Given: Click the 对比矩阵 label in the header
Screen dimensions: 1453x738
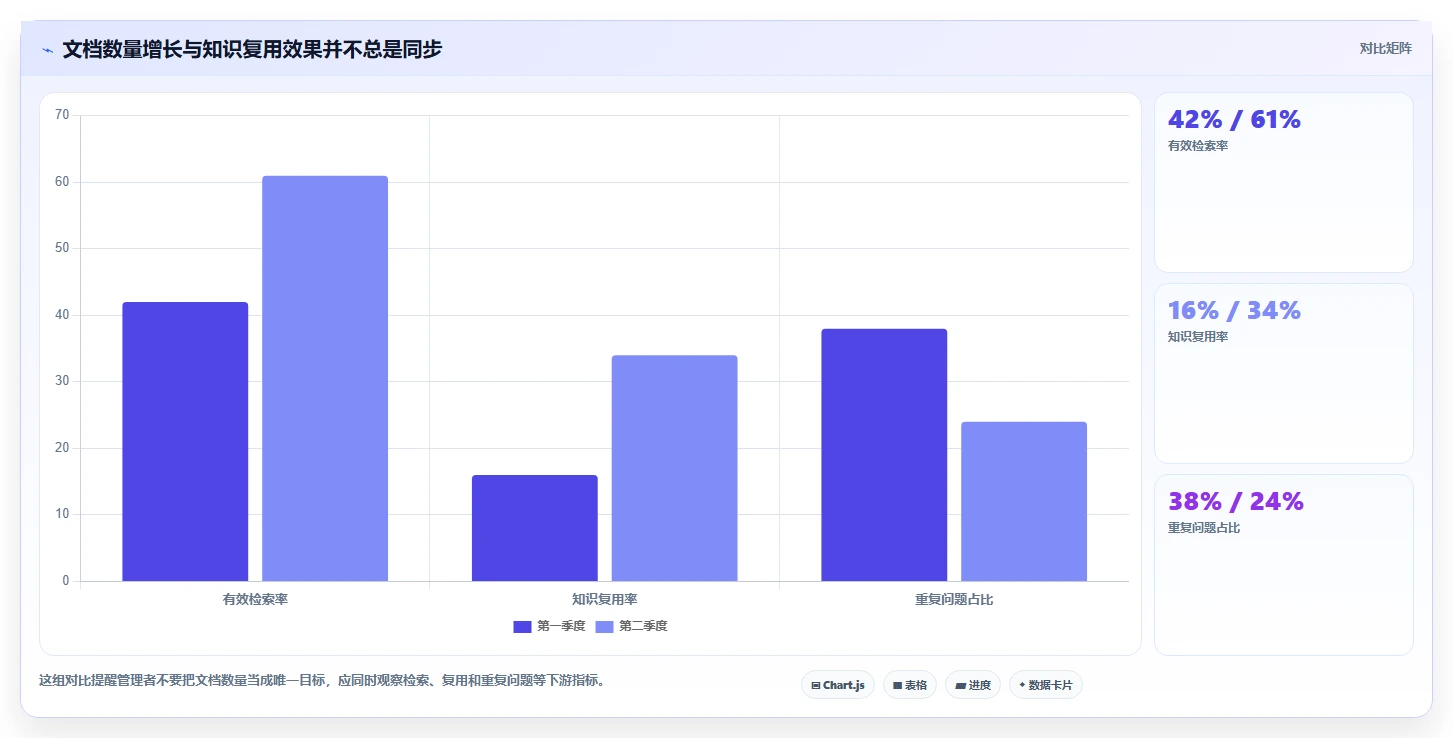Looking at the screenshot, I should (x=1386, y=48).
